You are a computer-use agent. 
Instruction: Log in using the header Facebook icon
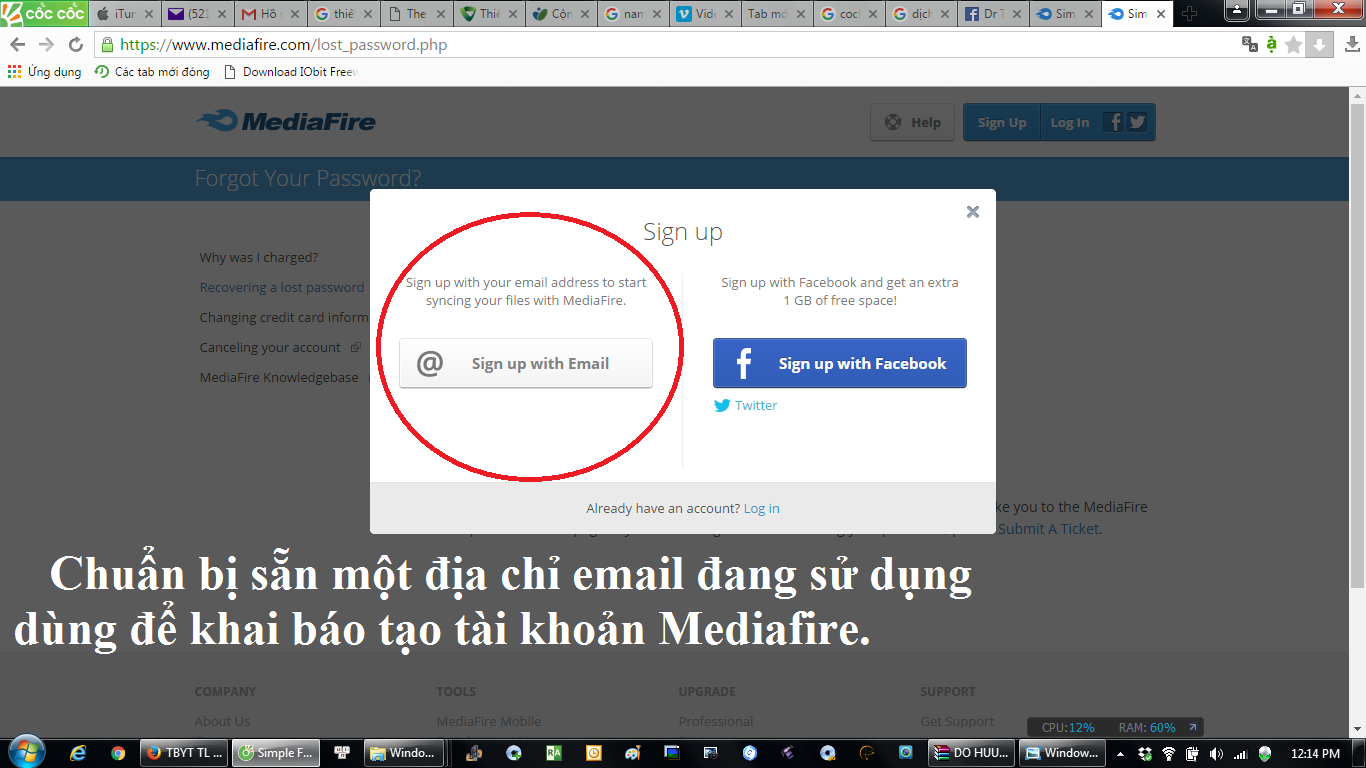coord(1113,122)
